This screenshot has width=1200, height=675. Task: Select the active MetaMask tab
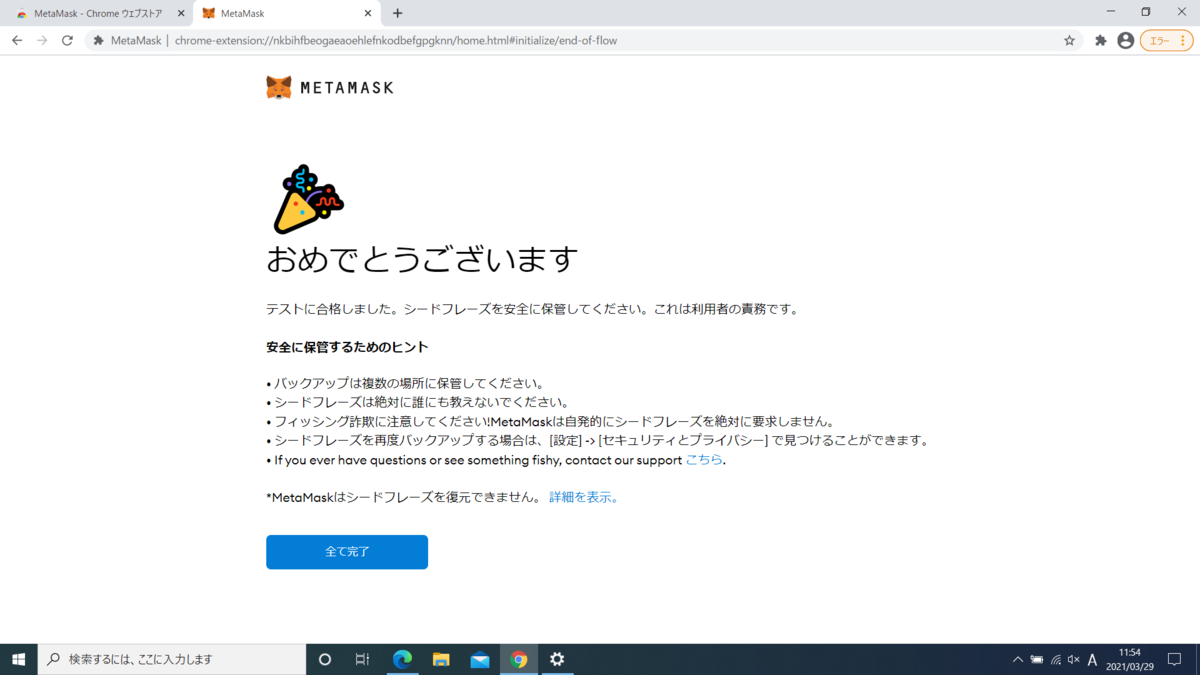click(285, 13)
